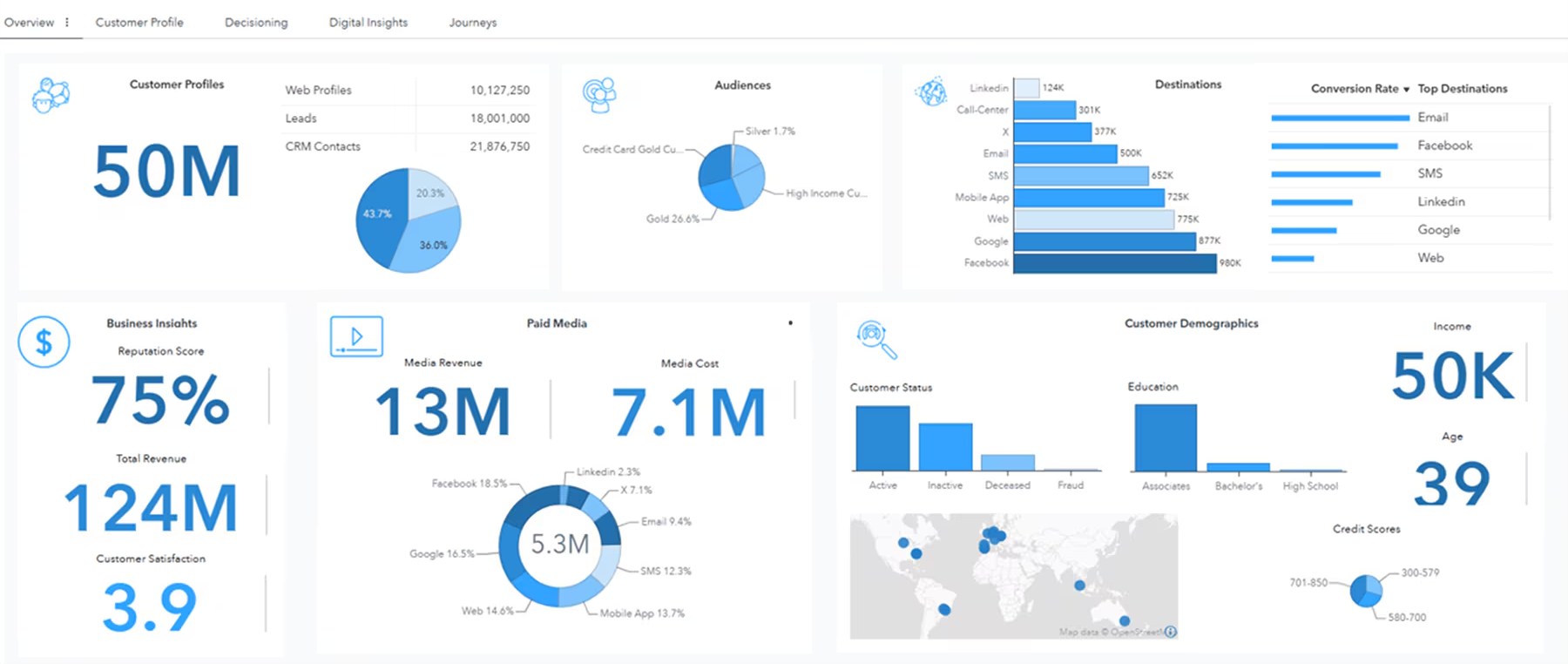Image resolution: width=1568 pixels, height=664 pixels.
Task: Click the Paid Media video icon
Action: tap(356, 336)
